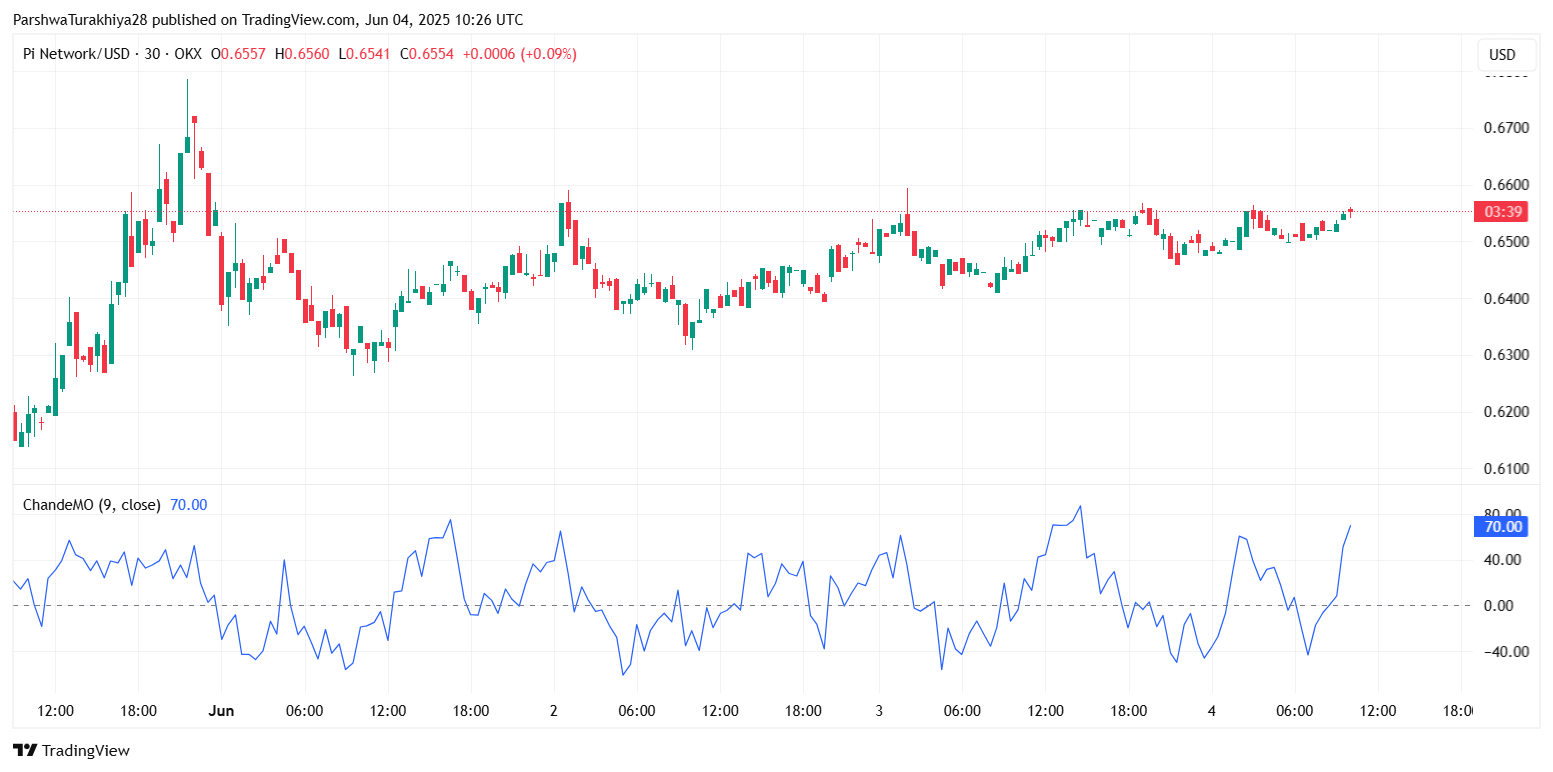Click the blue 70.00 indicator value tag

coord(1502,527)
